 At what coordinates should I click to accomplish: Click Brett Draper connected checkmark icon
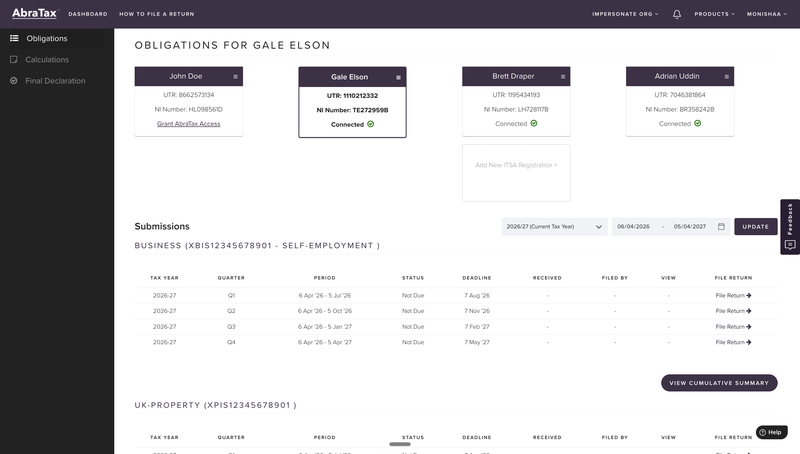coord(534,123)
